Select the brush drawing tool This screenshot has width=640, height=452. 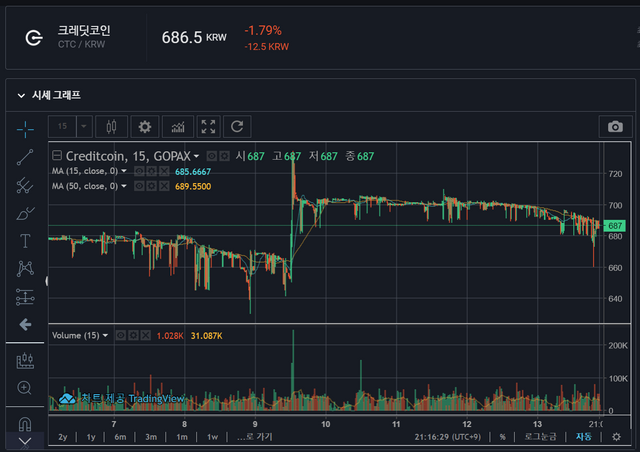coord(25,213)
